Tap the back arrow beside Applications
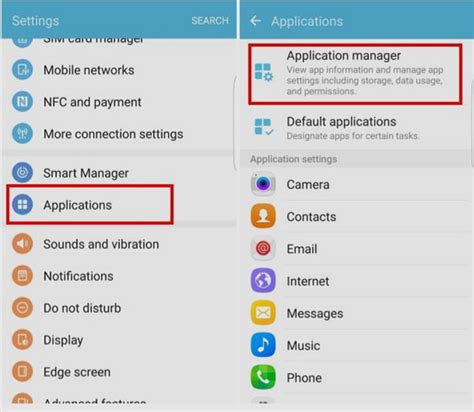Screen dimensions: 474x412 (x=256, y=21)
